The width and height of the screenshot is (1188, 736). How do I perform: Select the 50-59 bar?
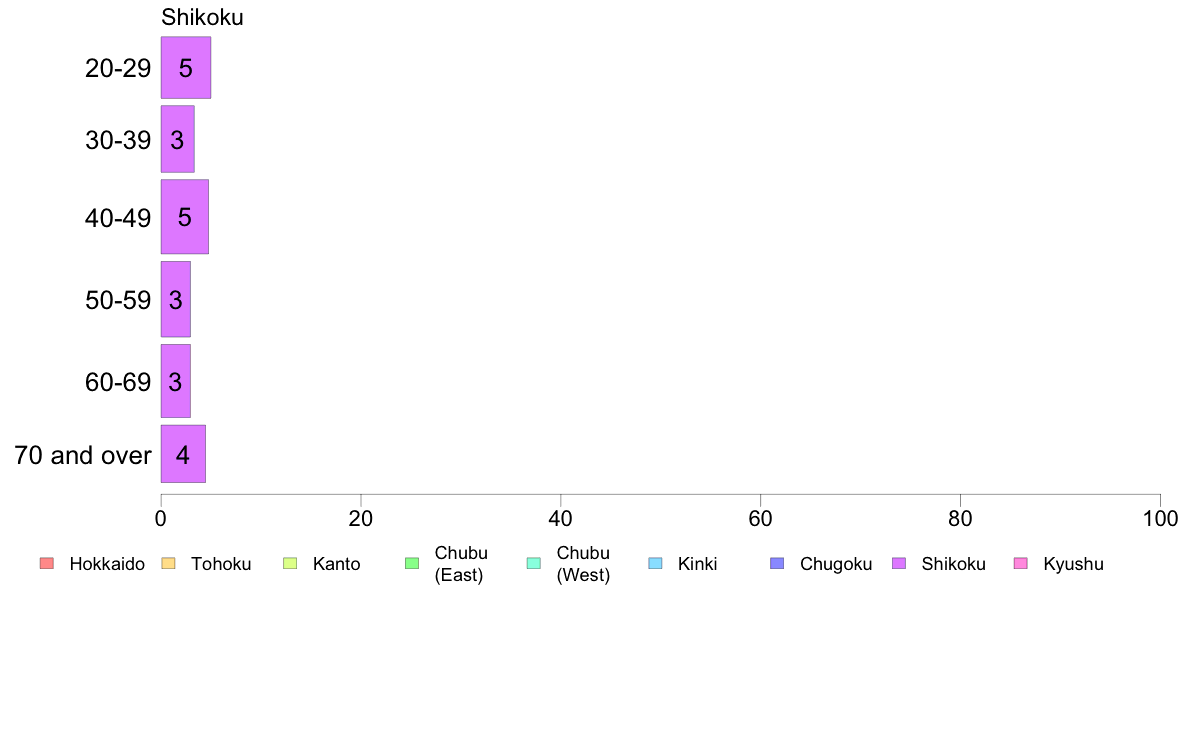pos(175,299)
